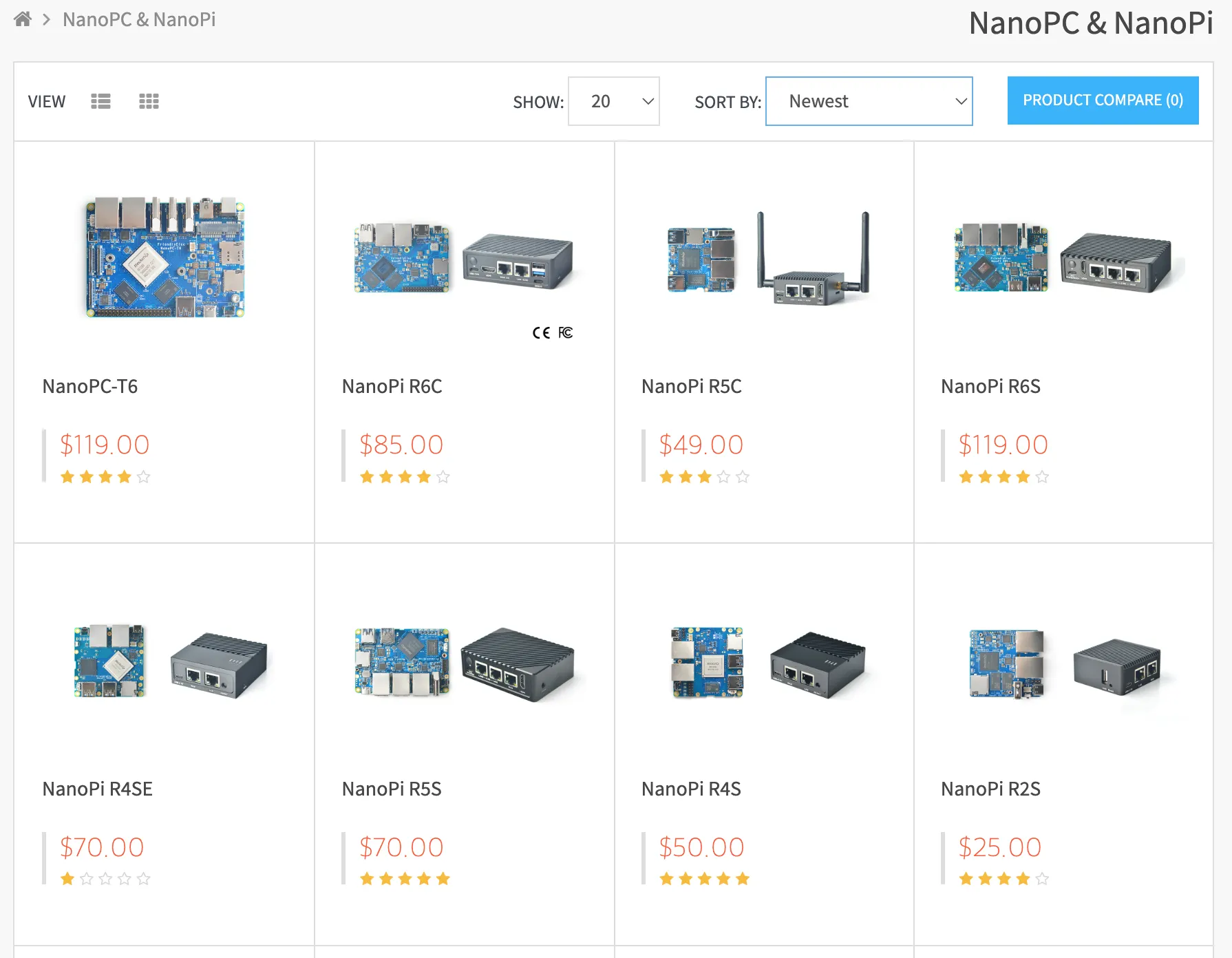This screenshot has width=1232, height=958.
Task: Click the $119.00 price of NanoPi R6S
Action: point(1003,445)
